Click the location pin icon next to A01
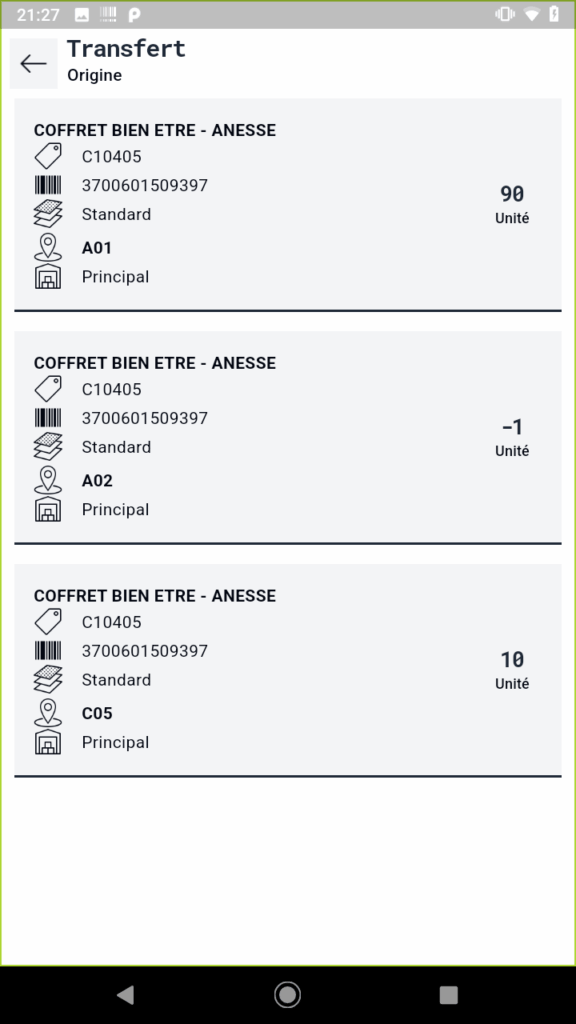Image resolution: width=576 pixels, height=1024 pixels. (x=48, y=248)
